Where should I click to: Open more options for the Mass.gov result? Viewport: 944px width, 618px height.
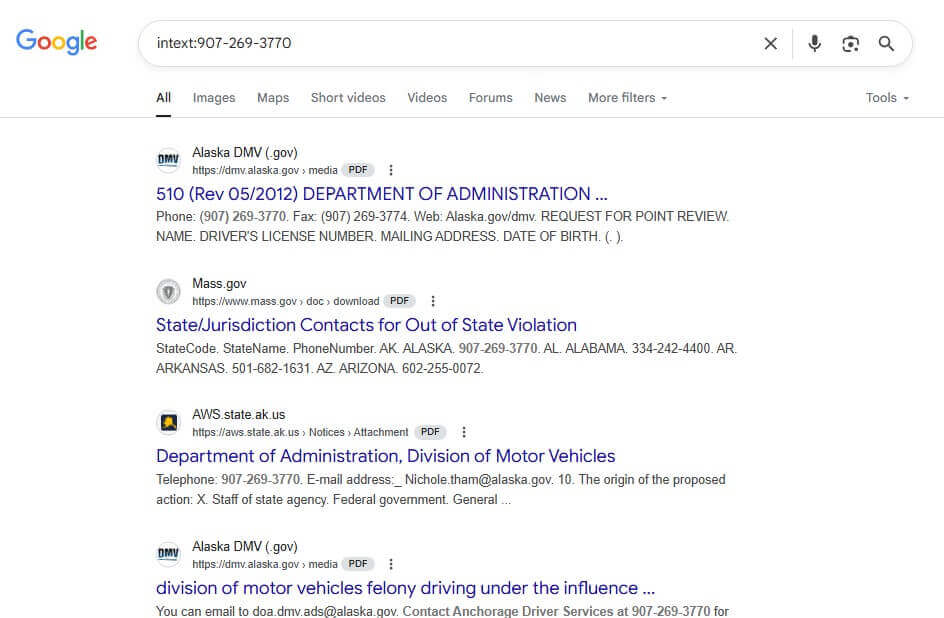(x=433, y=301)
